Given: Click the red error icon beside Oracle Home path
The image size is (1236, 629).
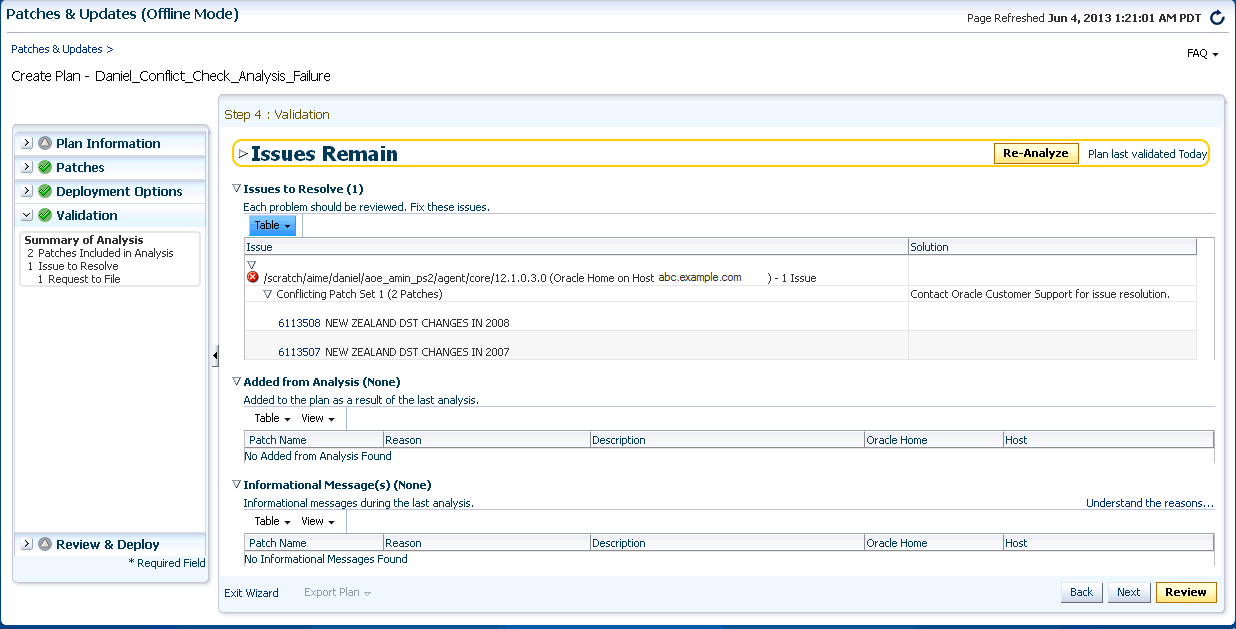Looking at the screenshot, I should (x=252, y=277).
